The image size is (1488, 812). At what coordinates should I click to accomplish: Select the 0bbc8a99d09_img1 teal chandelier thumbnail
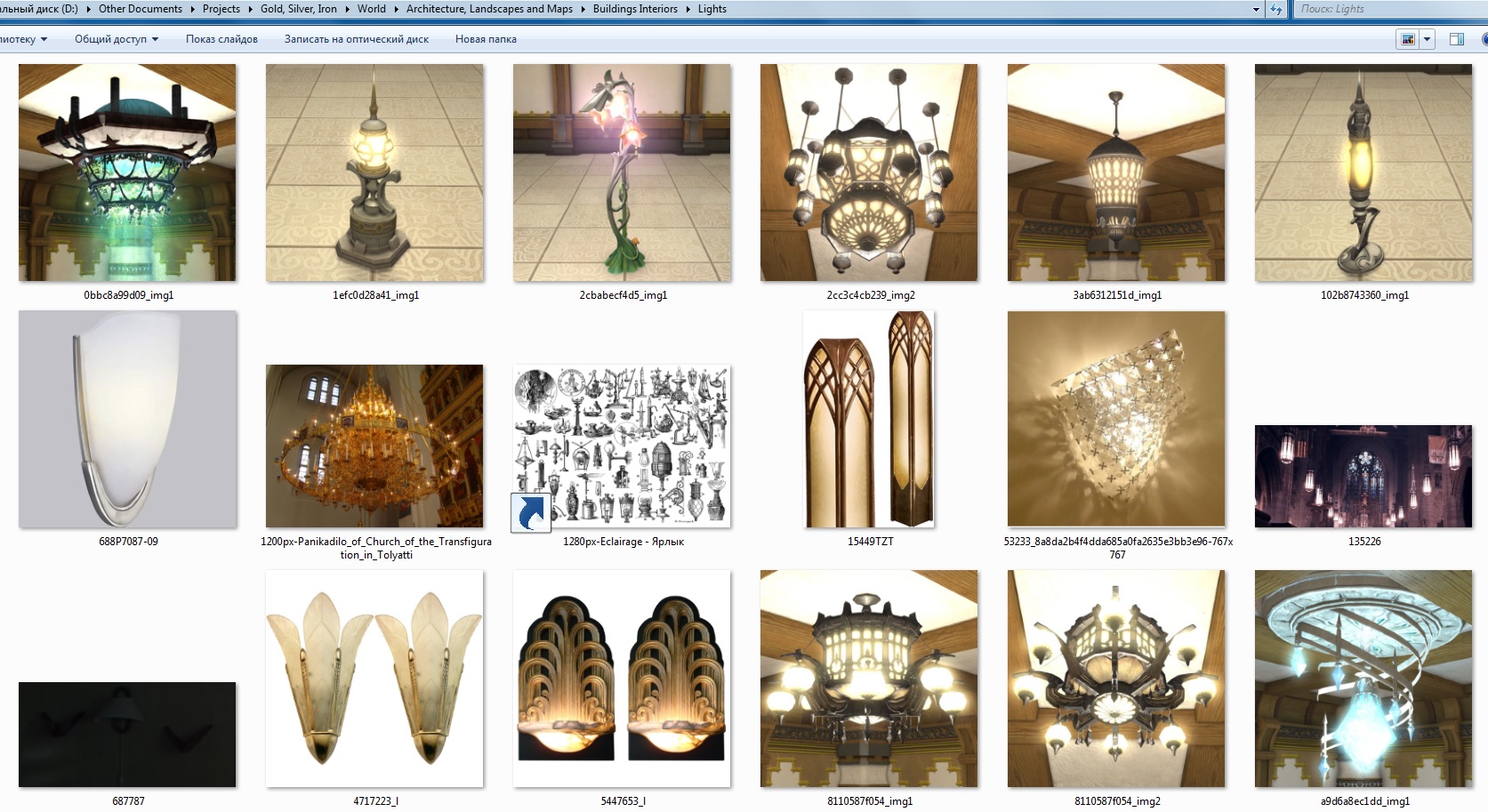pyautogui.click(x=127, y=173)
